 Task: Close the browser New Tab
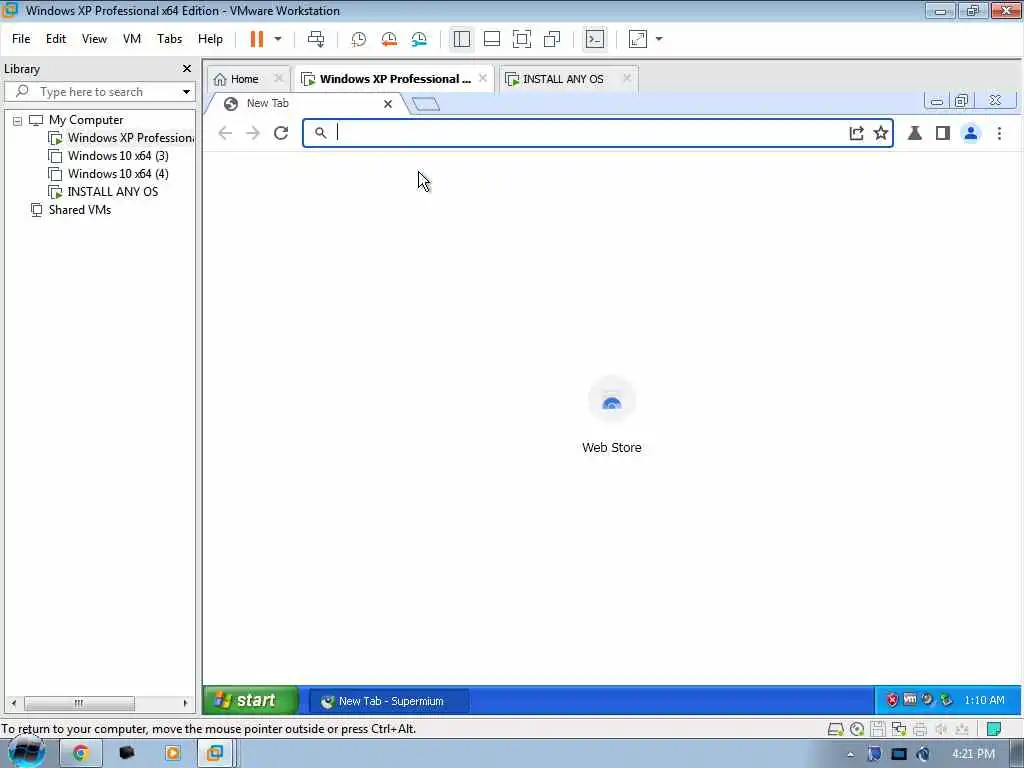388,104
